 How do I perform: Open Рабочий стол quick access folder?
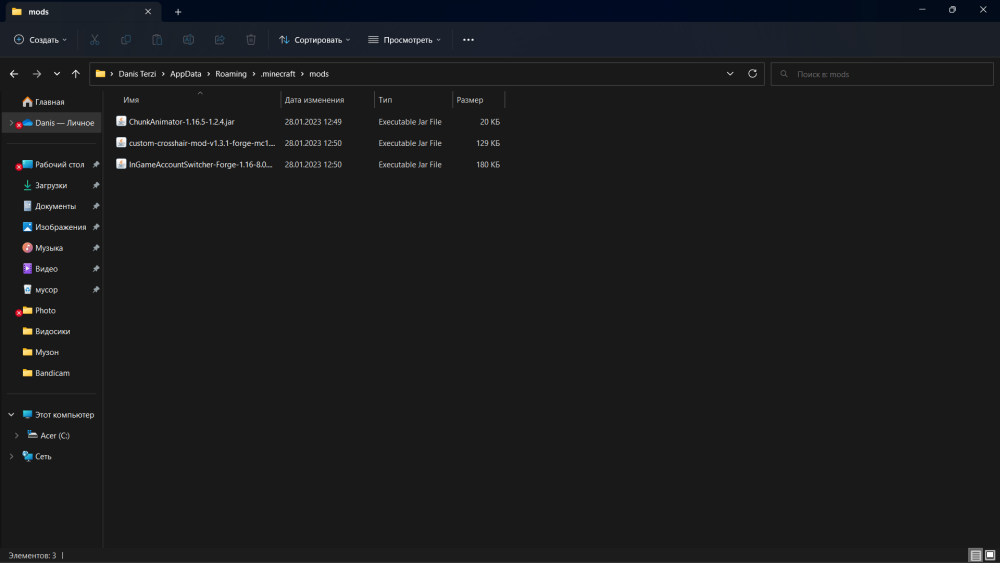point(59,165)
